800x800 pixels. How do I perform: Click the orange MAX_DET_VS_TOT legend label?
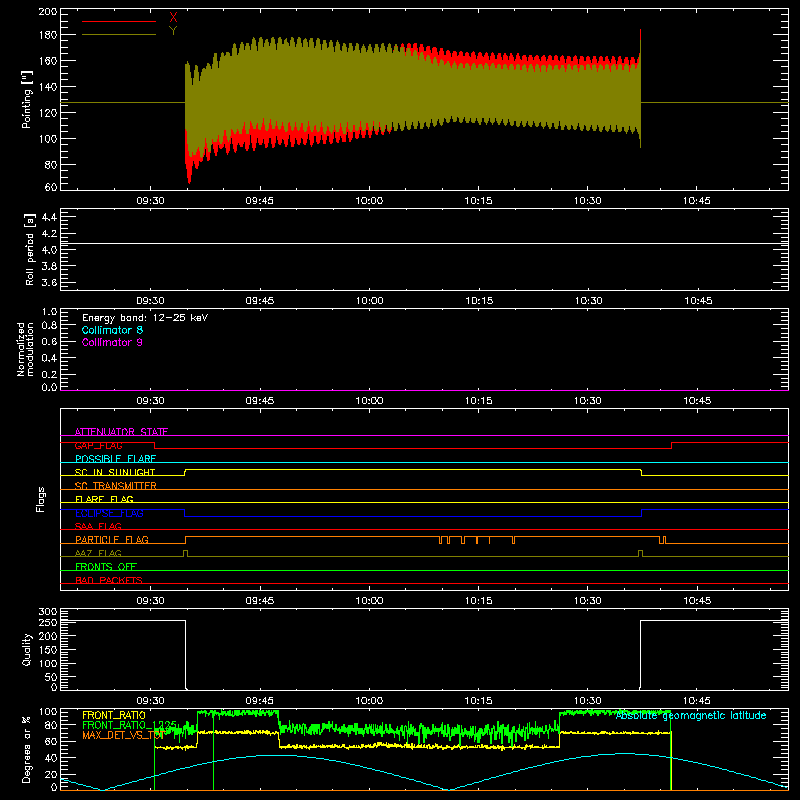point(123,735)
